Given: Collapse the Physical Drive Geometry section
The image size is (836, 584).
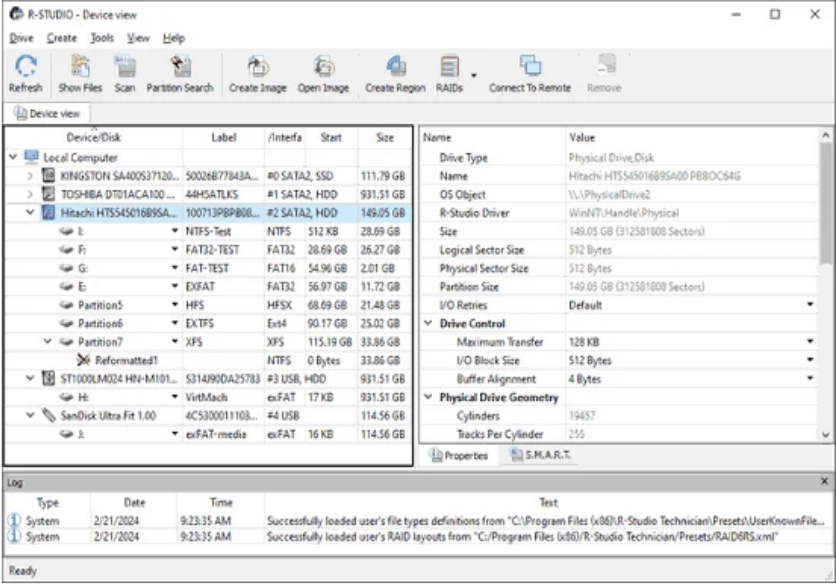Looking at the screenshot, I should [x=428, y=397].
